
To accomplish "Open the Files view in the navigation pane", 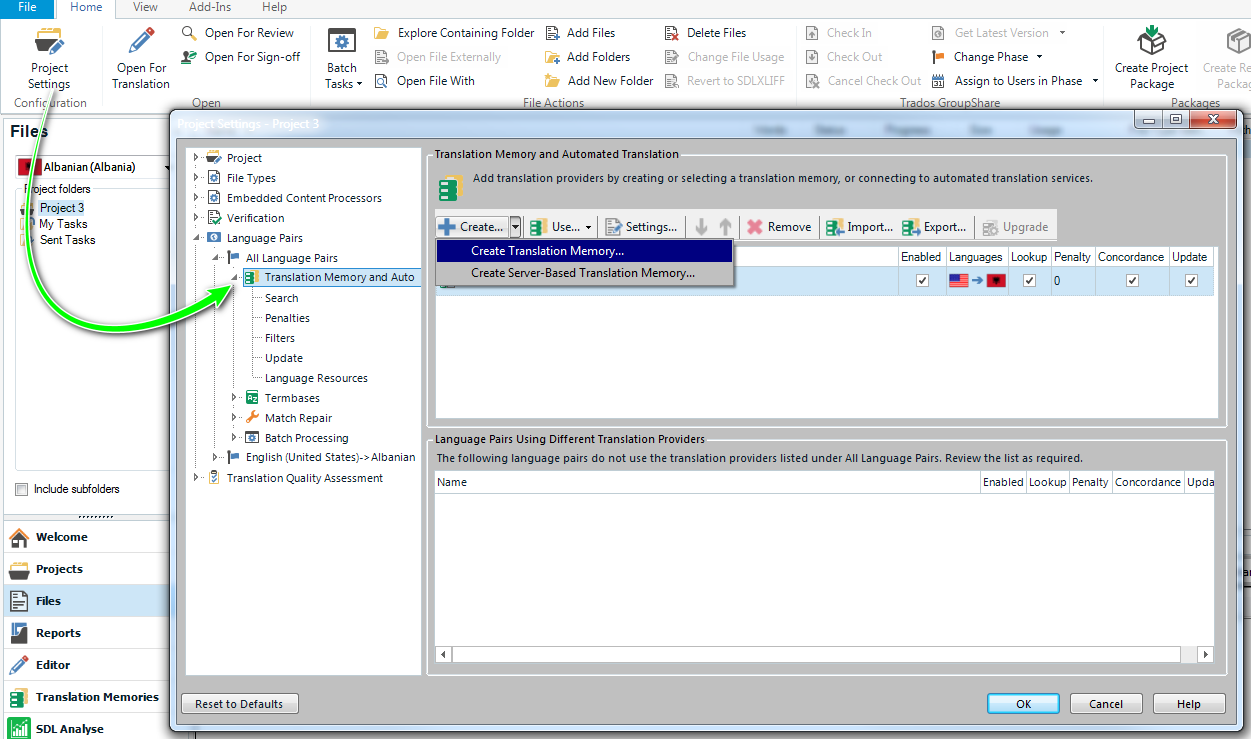I will click(x=84, y=601).
